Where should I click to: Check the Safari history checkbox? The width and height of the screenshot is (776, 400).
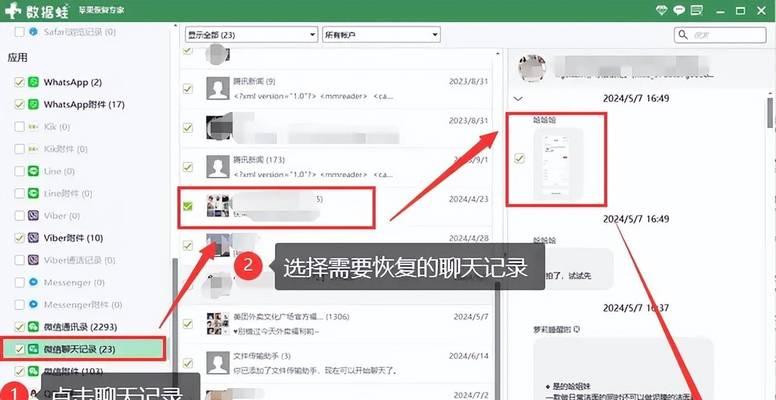click(19, 32)
